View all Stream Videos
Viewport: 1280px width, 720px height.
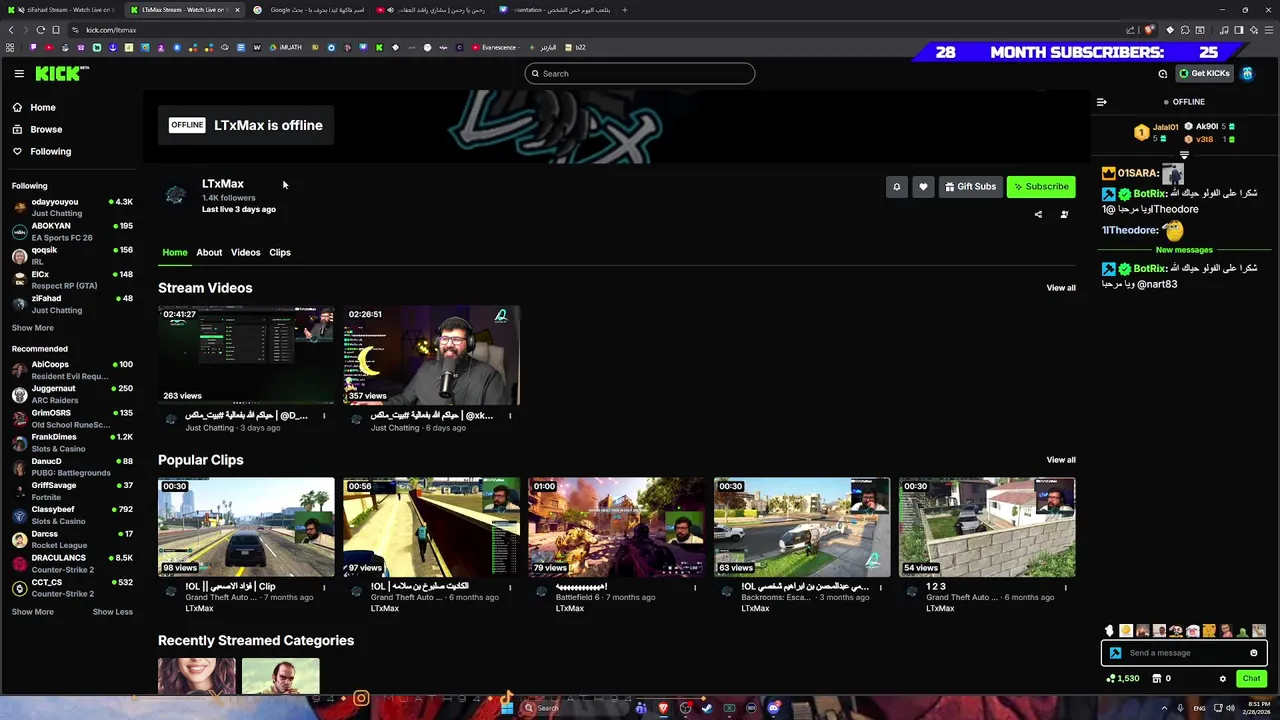(x=1061, y=288)
